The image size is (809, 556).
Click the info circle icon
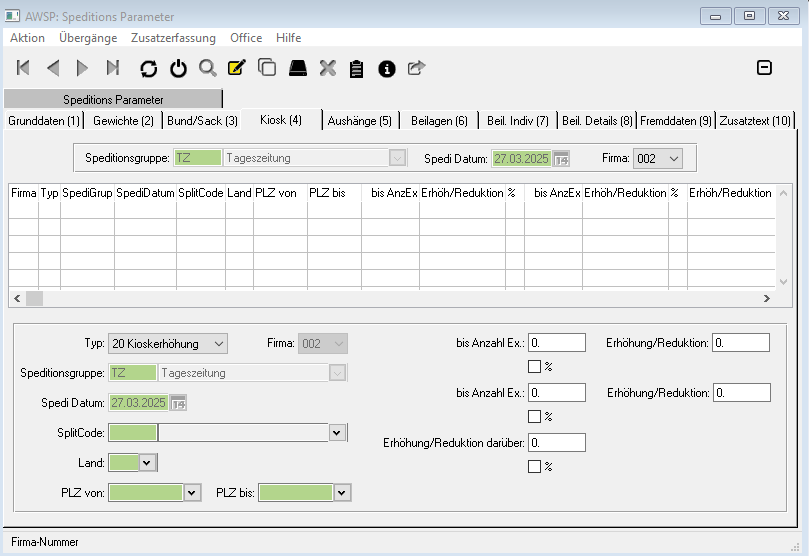pyautogui.click(x=387, y=68)
